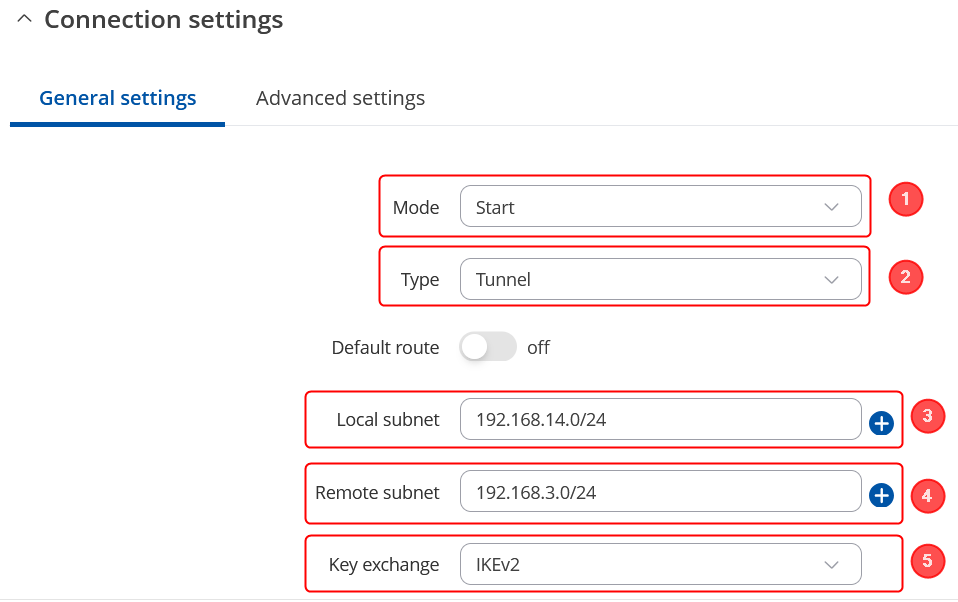Click the red number 1 badge
Screen dimensions: 958x602
click(905, 199)
